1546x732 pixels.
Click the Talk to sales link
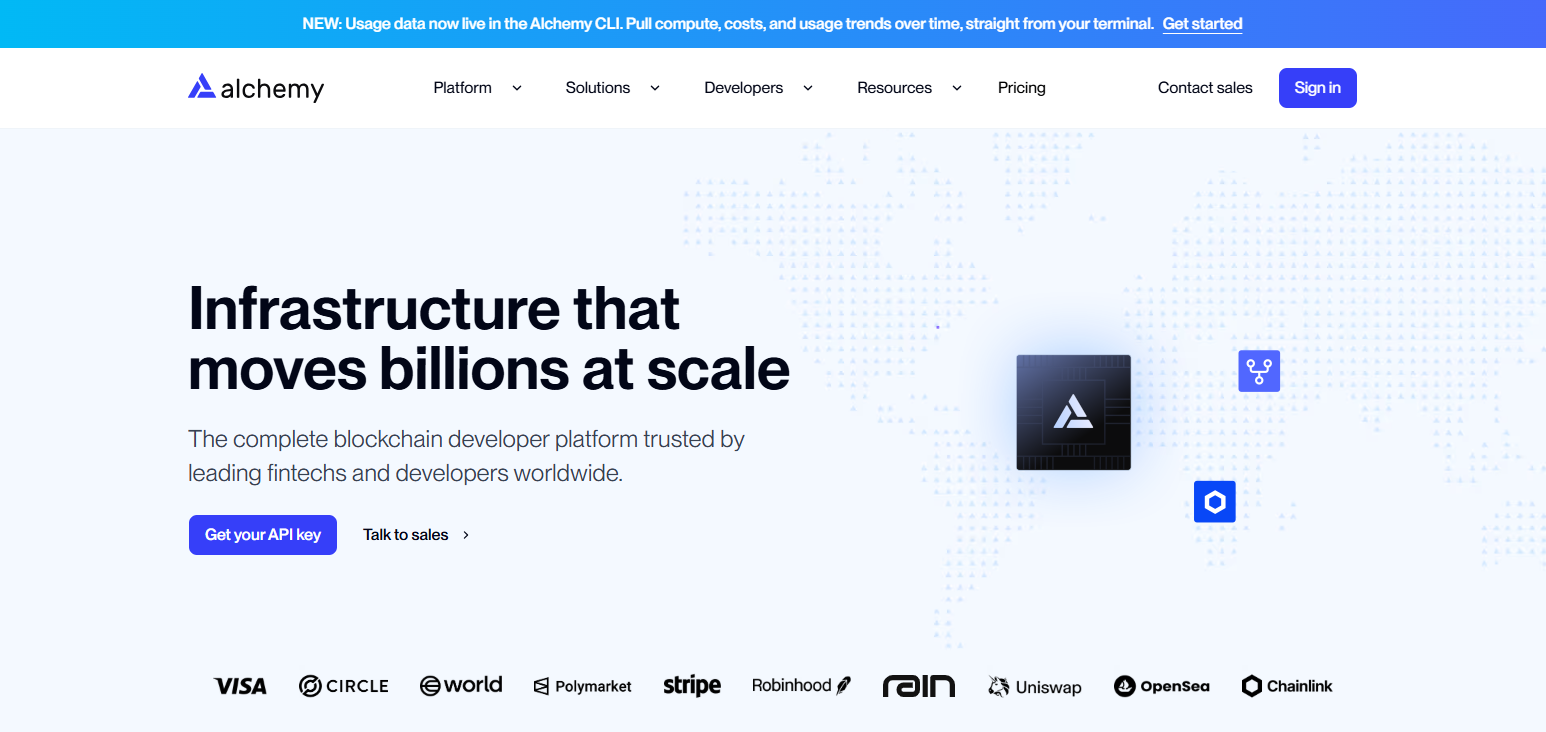pyautogui.click(x=417, y=535)
